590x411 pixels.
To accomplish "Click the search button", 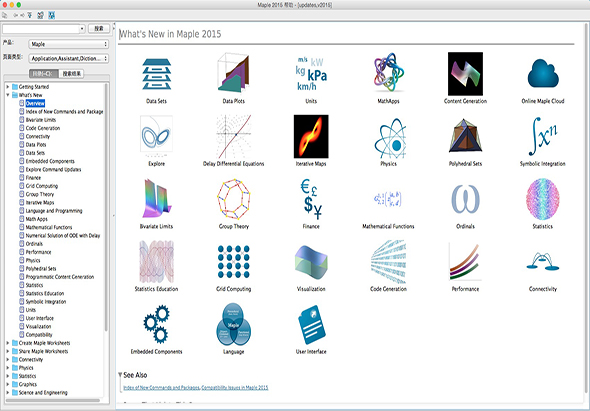I will tap(99, 29).
